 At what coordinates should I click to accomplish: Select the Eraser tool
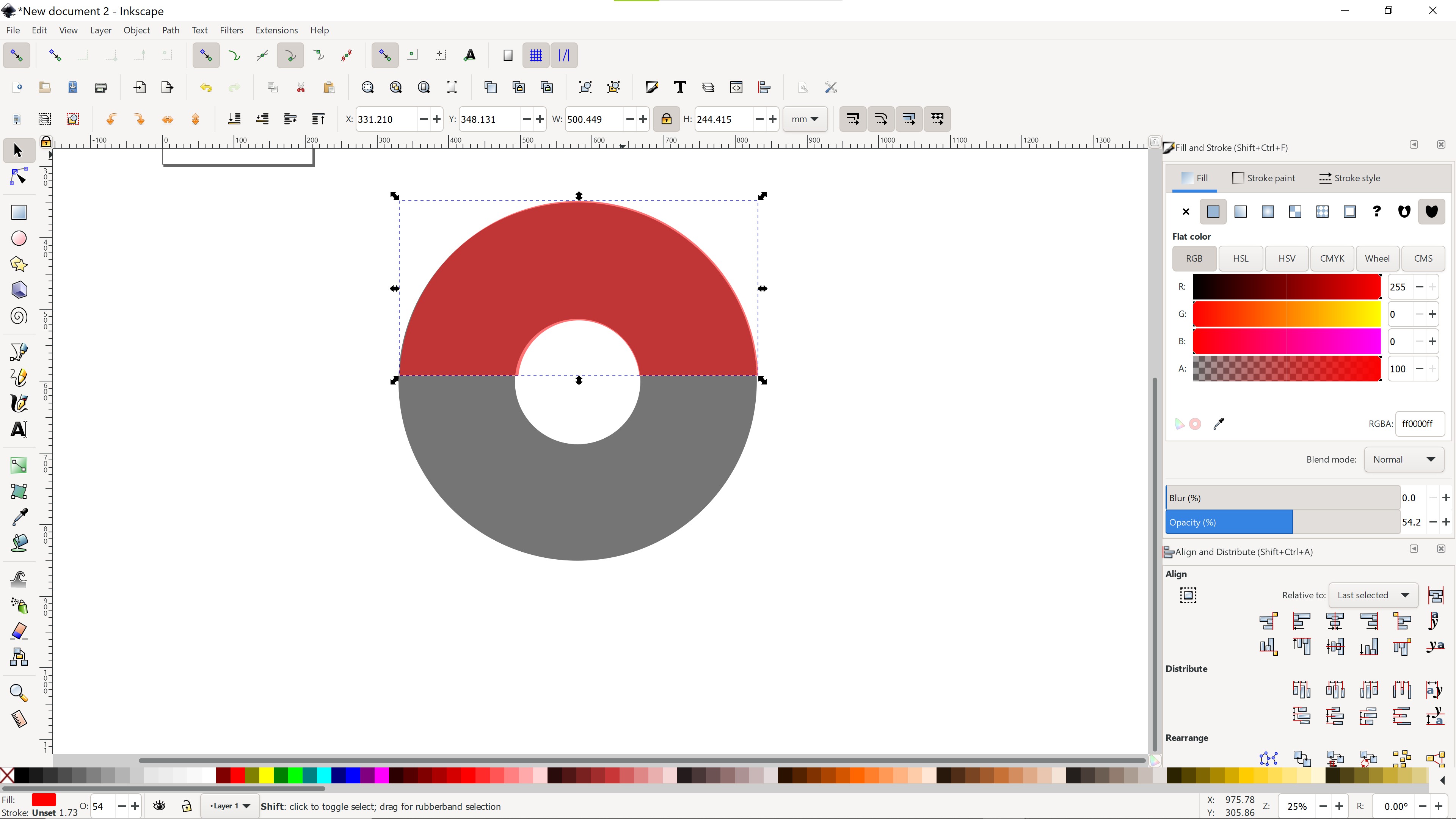19,631
